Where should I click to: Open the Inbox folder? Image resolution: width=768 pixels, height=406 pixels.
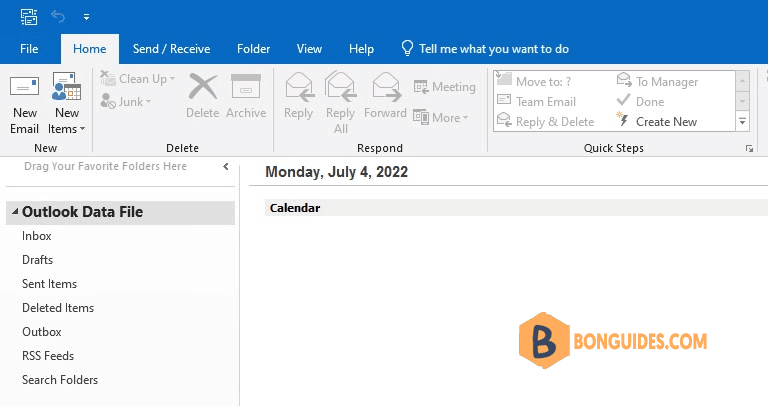coord(37,236)
